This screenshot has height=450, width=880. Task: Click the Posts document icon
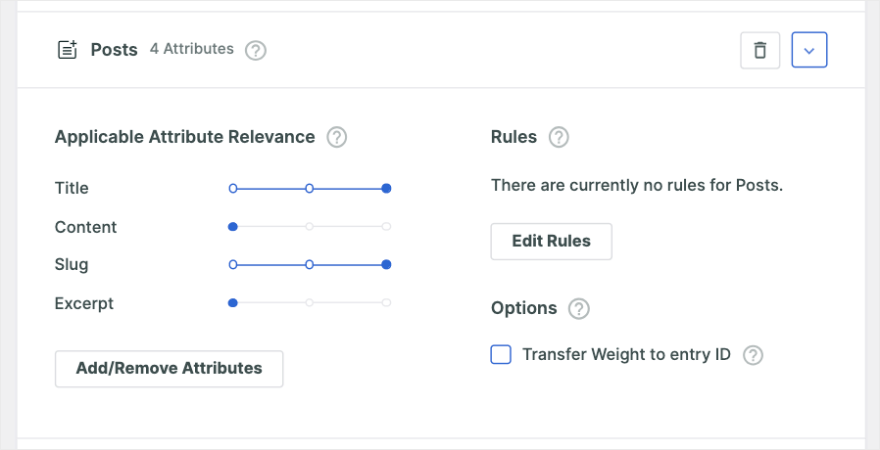coord(67,50)
